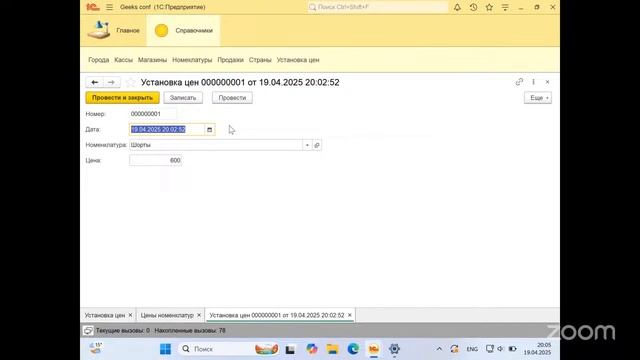The image size is (640, 360).
Task: Click the global search field
Action: pos(378,7)
